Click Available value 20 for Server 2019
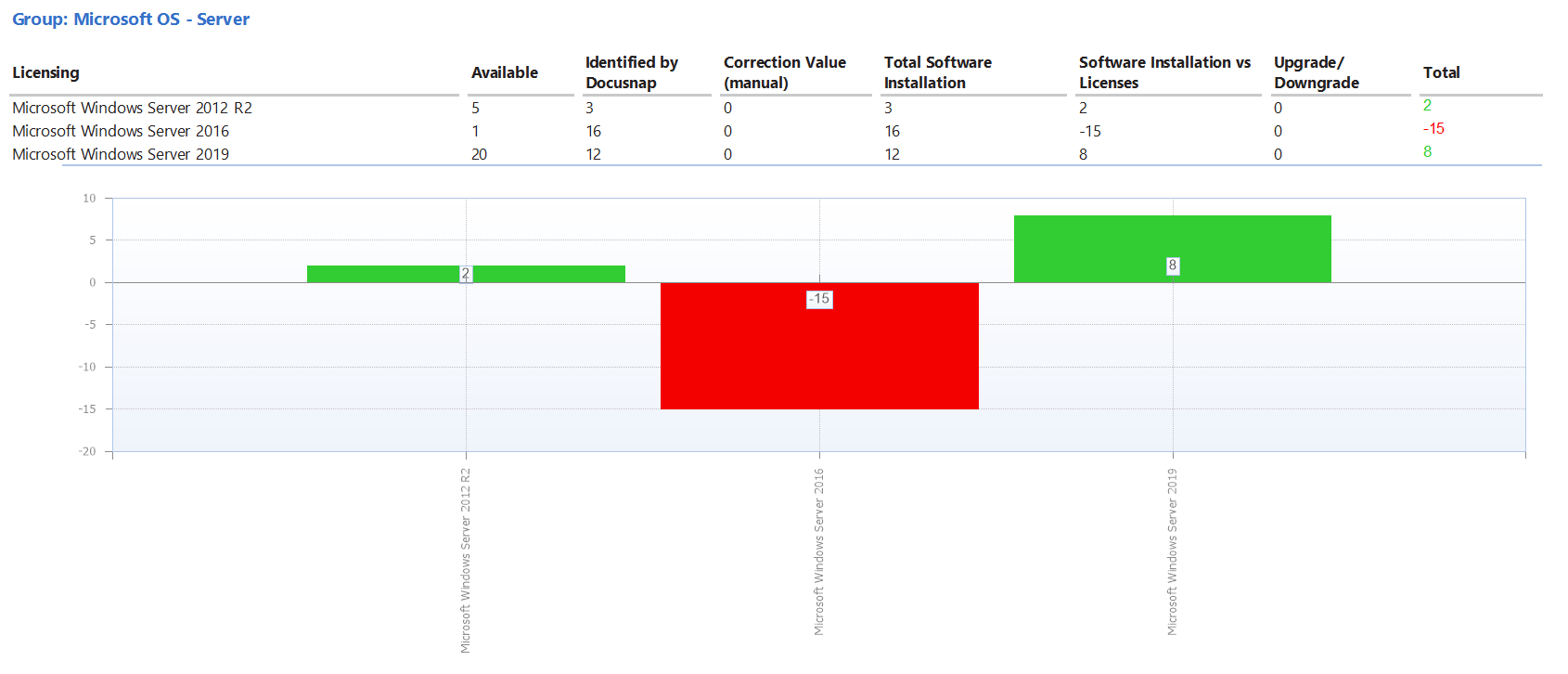The height and width of the screenshot is (674, 1568). tap(479, 154)
